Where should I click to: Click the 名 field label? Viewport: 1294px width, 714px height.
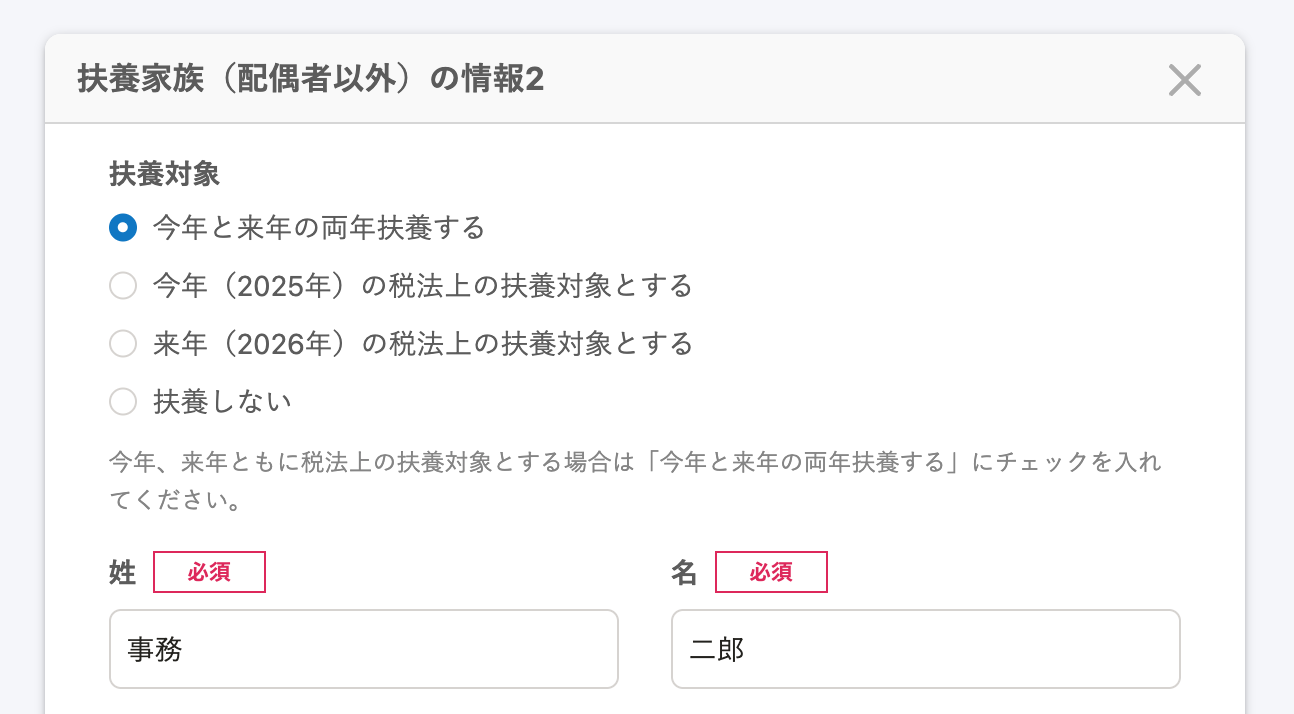pyautogui.click(x=684, y=572)
